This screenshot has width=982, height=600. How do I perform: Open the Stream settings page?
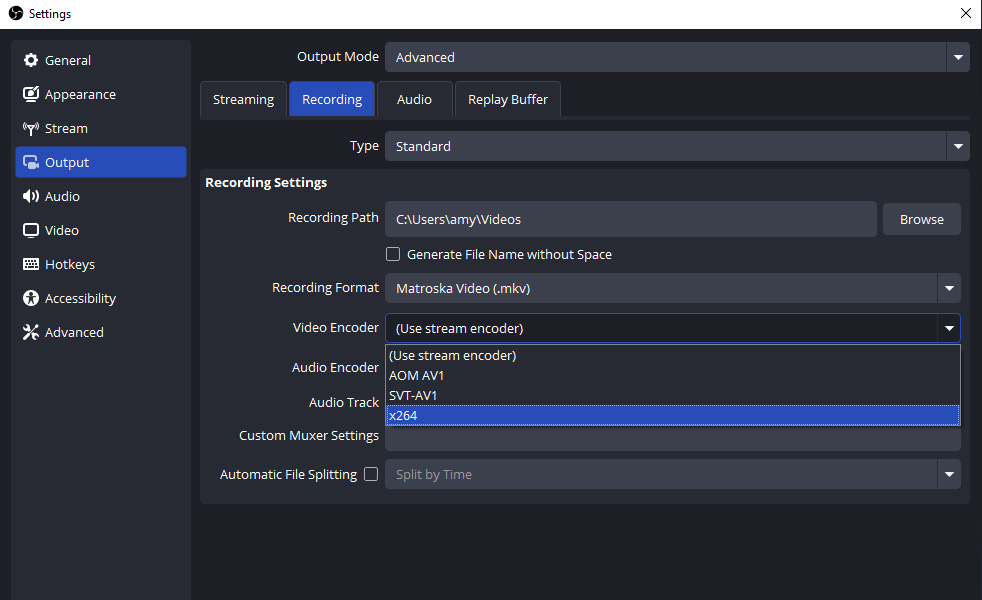(101, 128)
